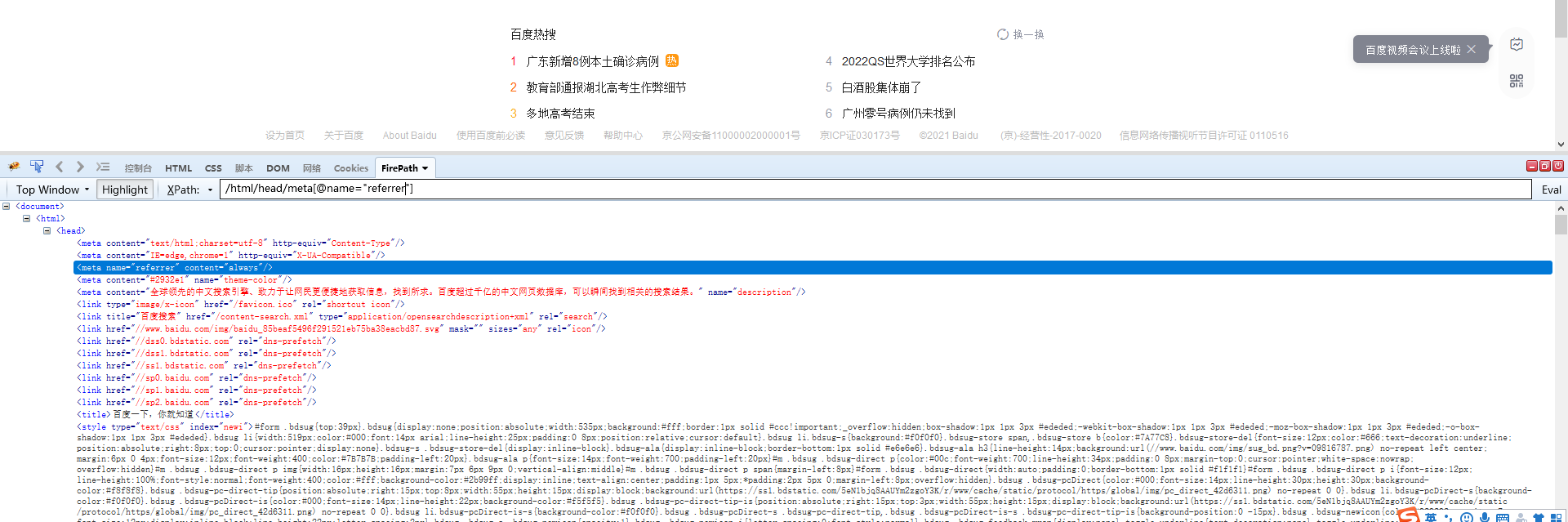1568x522 pixels.
Task: Click the 帮助中心 footer link
Action: [623, 136]
